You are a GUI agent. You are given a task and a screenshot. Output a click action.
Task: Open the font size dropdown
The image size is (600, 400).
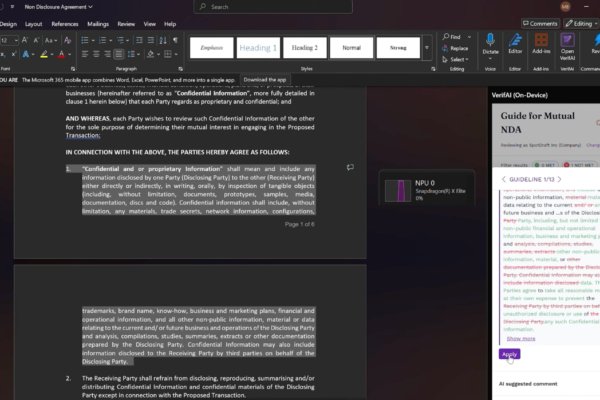tap(17, 39)
